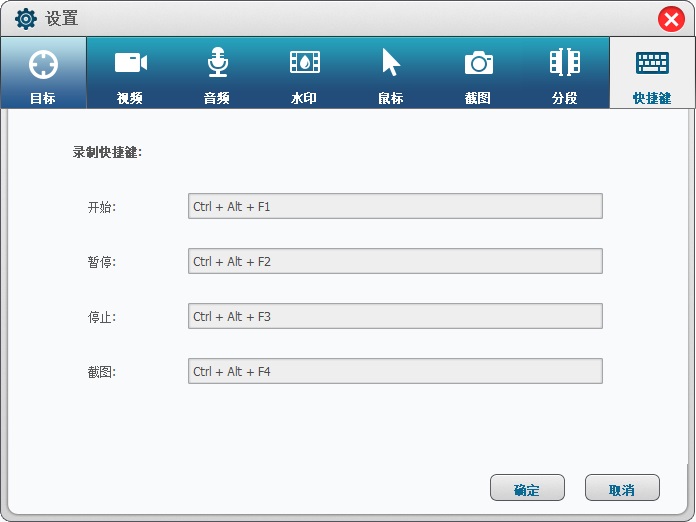Focus the 截图 hotkey field Ctrl + Alt + F4
Image resolution: width=696 pixels, height=522 pixels.
(395, 371)
